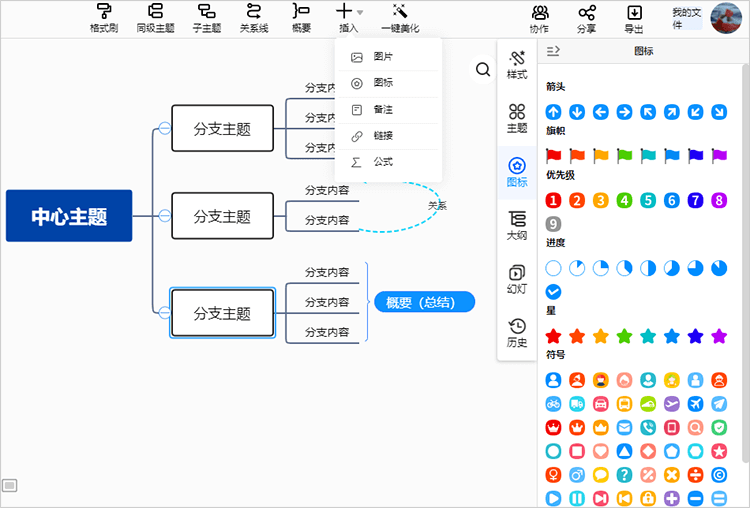Open the 幻灯 slideshow side tab
The width and height of the screenshot is (750, 508).
pyautogui.click(x=517, y=279)
